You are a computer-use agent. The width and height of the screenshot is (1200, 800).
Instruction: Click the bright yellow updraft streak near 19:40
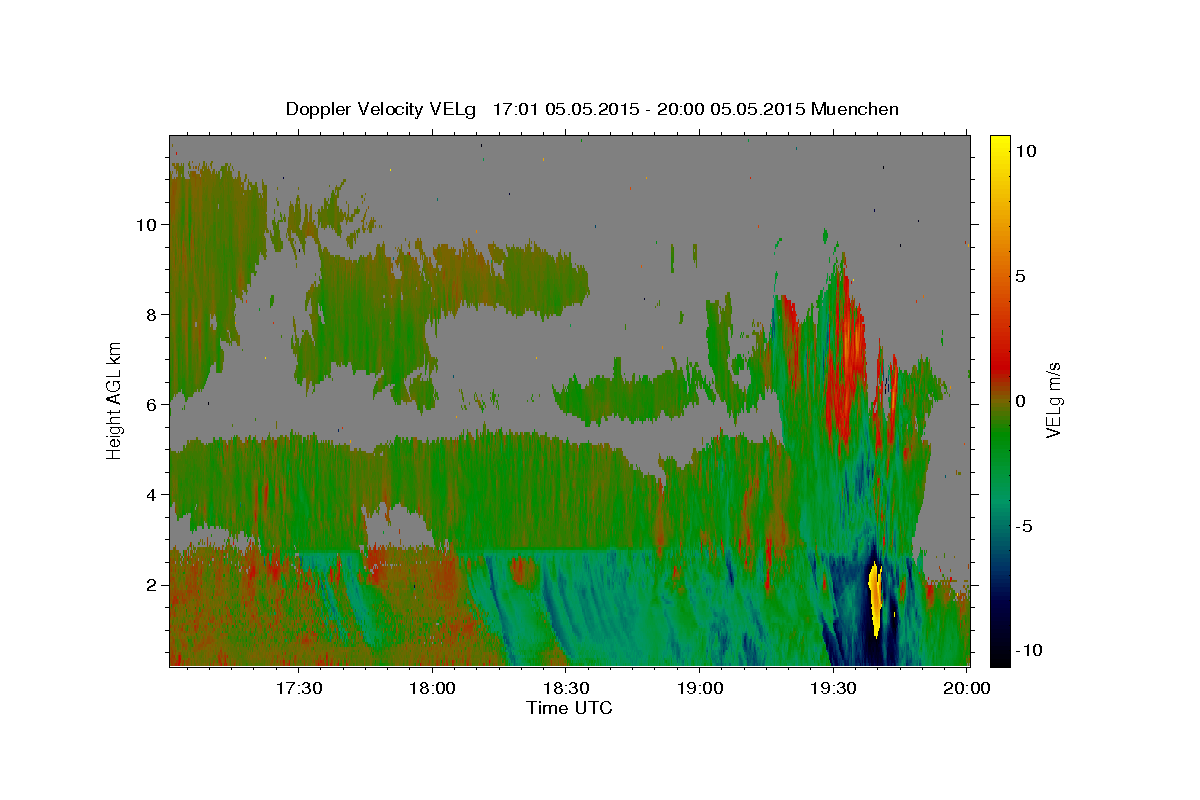click(875, 600)
